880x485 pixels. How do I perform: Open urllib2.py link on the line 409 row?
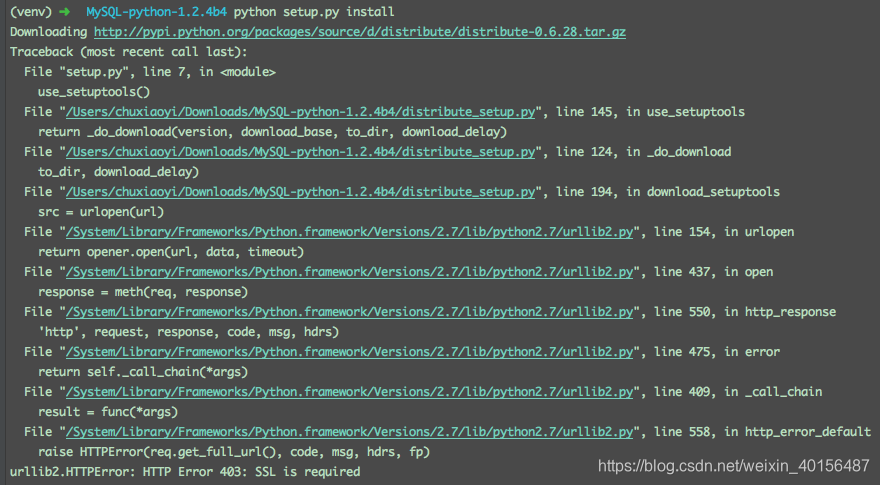(349, 392)
